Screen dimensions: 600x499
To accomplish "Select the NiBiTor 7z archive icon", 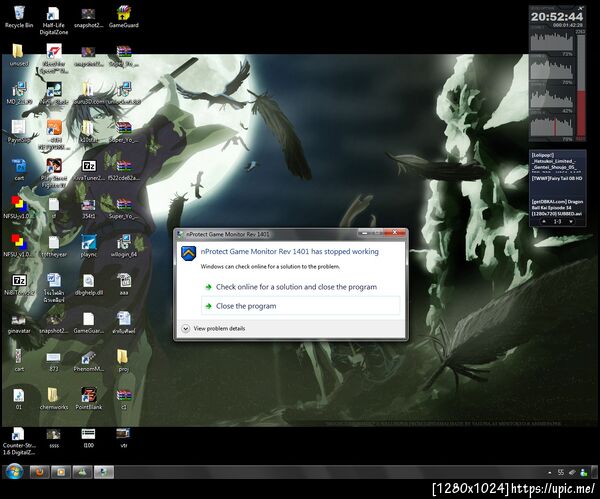I will [19, 285].
